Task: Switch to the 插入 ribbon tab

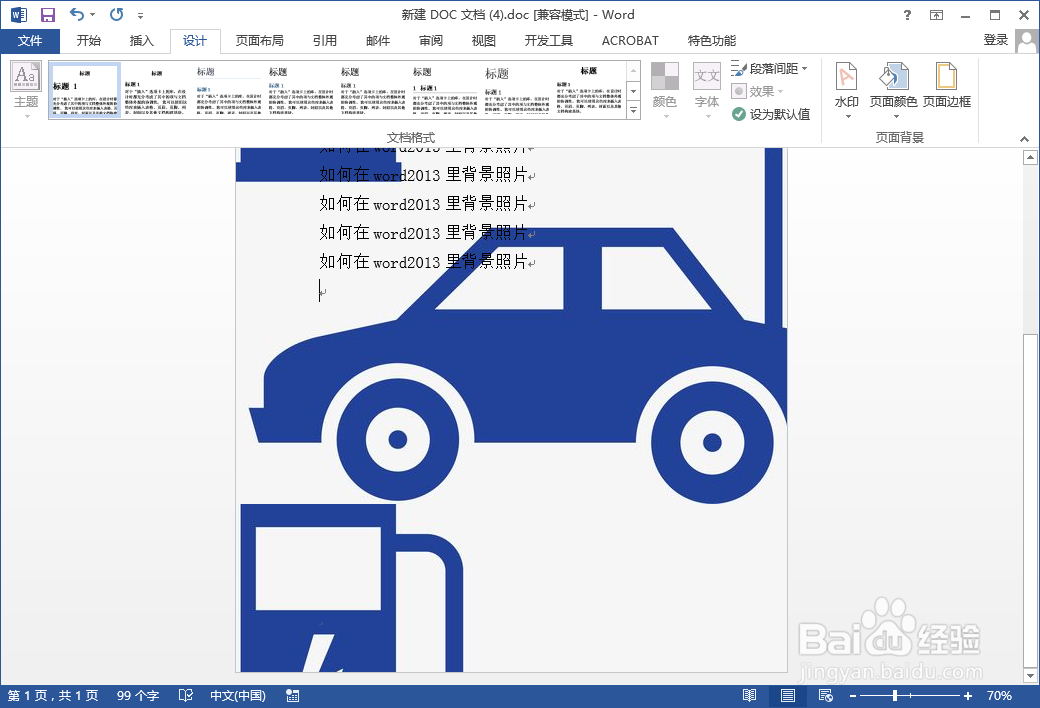Action: tap(141, 41)
